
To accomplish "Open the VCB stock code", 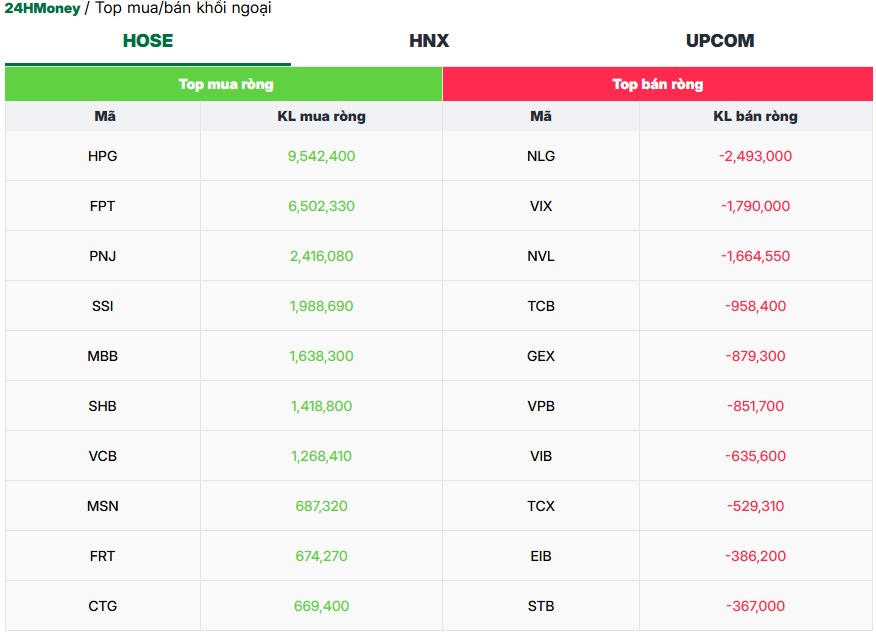I will tap(103, 456).
